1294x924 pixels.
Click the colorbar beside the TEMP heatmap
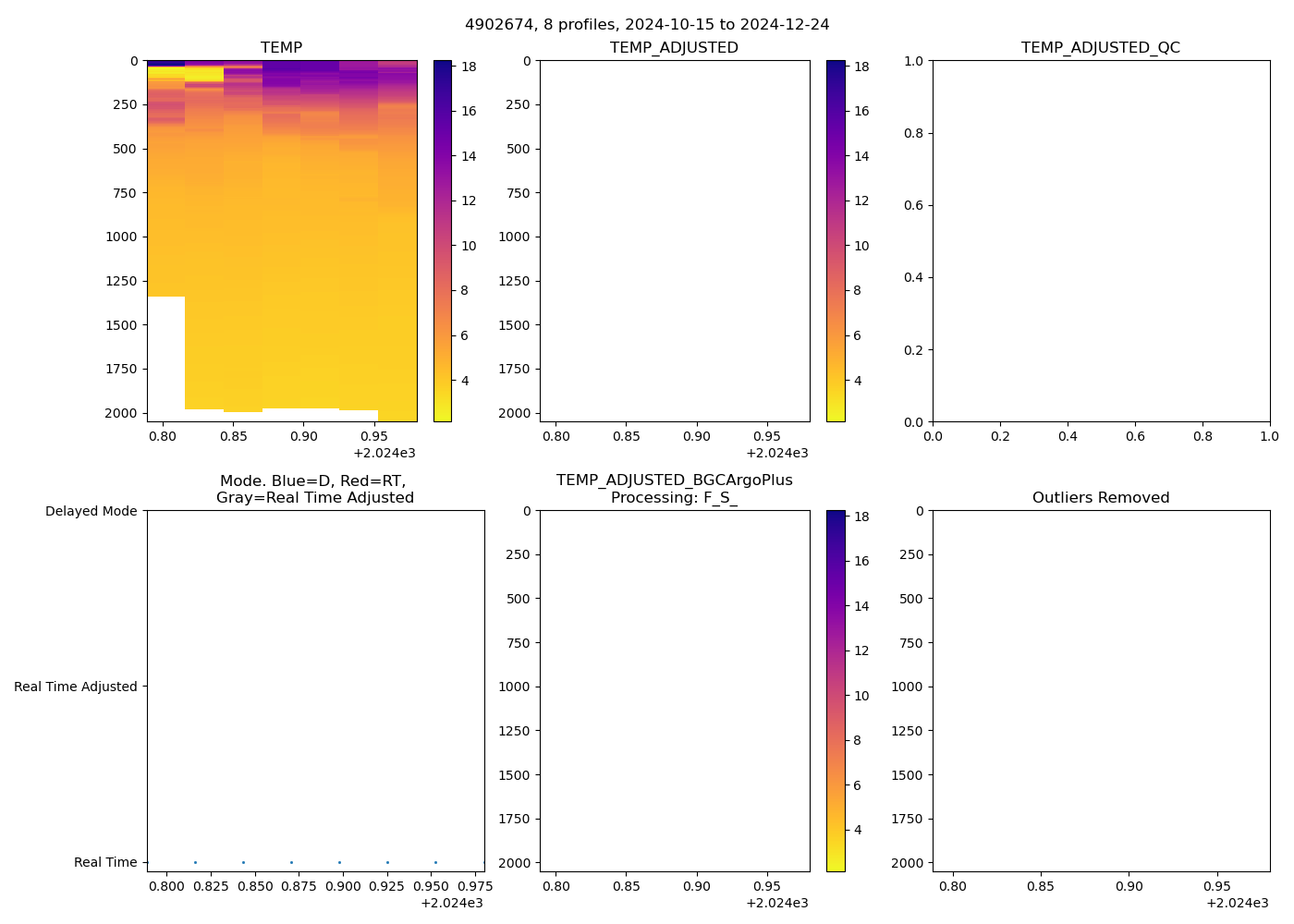(442, 240)
